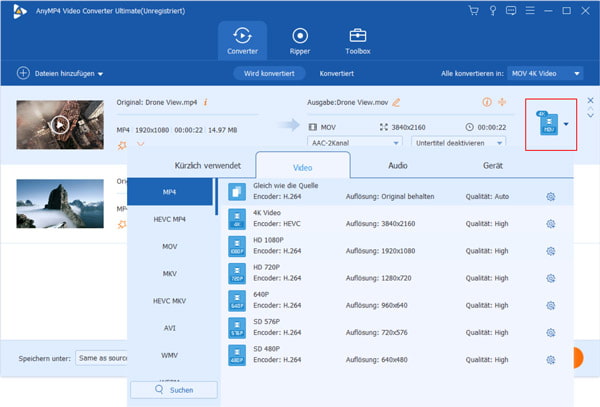Open settings gear for HD 720P

(551, 278)
